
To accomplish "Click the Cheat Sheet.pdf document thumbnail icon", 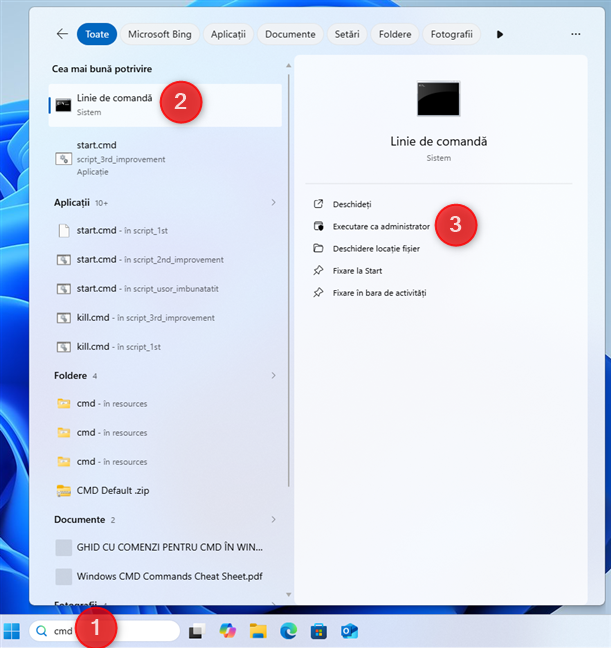I will (64, 577).
